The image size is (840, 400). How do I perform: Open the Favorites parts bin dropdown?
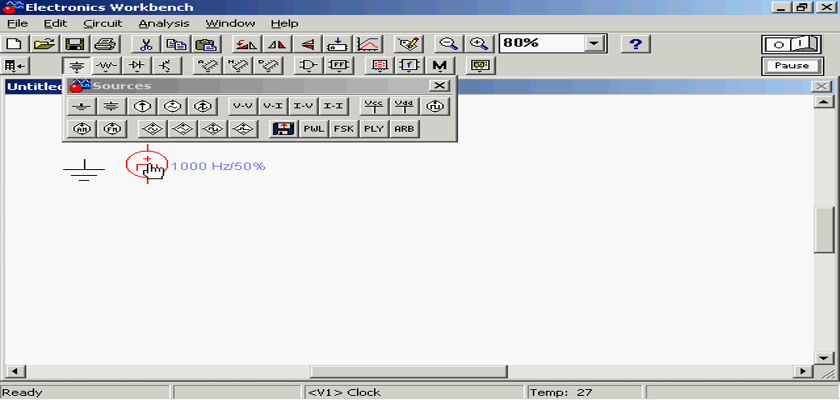coord(14,66)
